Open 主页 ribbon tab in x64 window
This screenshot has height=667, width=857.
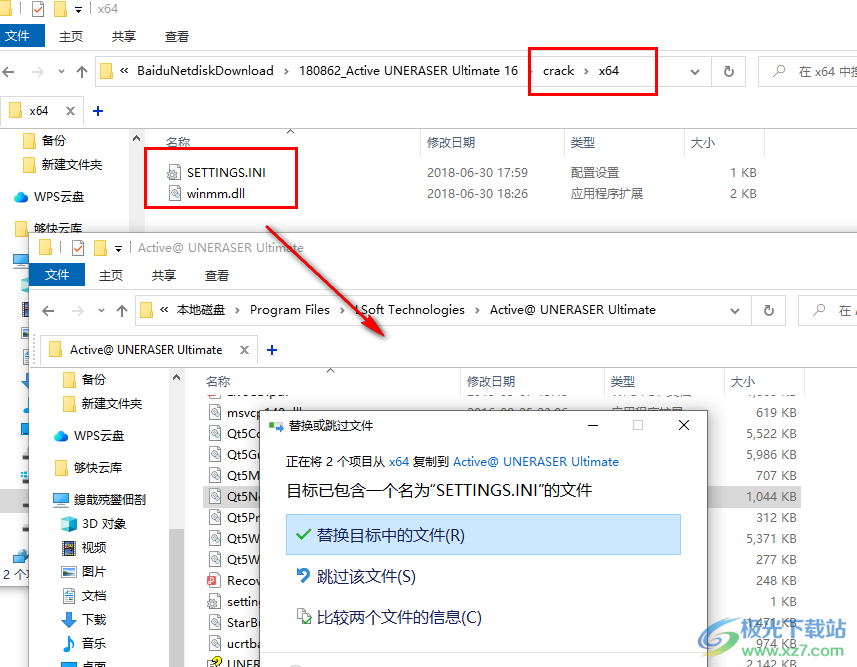point(71,37)
